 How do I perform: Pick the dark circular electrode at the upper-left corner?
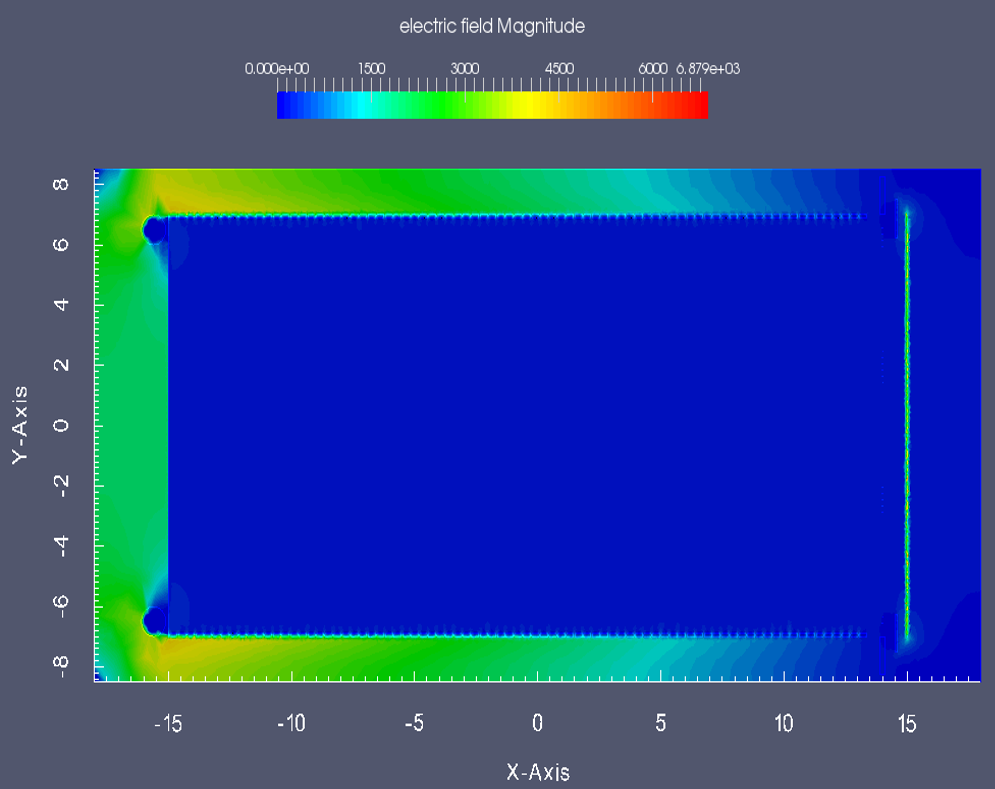[153, 229]
